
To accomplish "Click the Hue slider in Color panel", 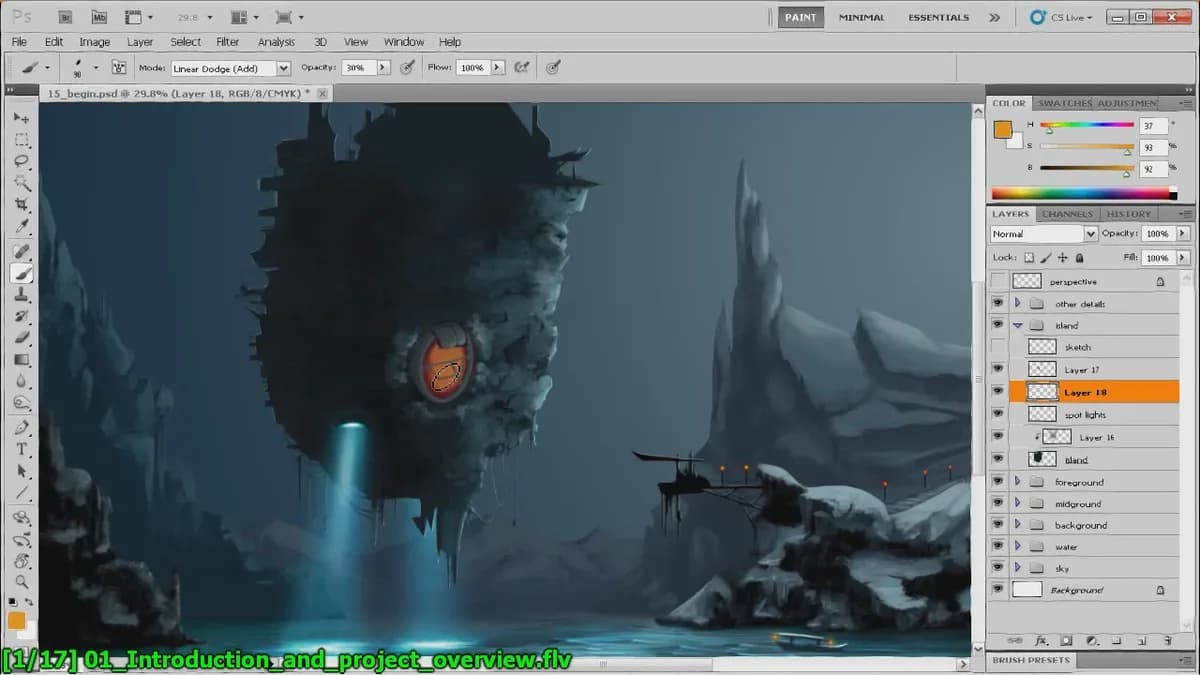I will point(1086,125).
